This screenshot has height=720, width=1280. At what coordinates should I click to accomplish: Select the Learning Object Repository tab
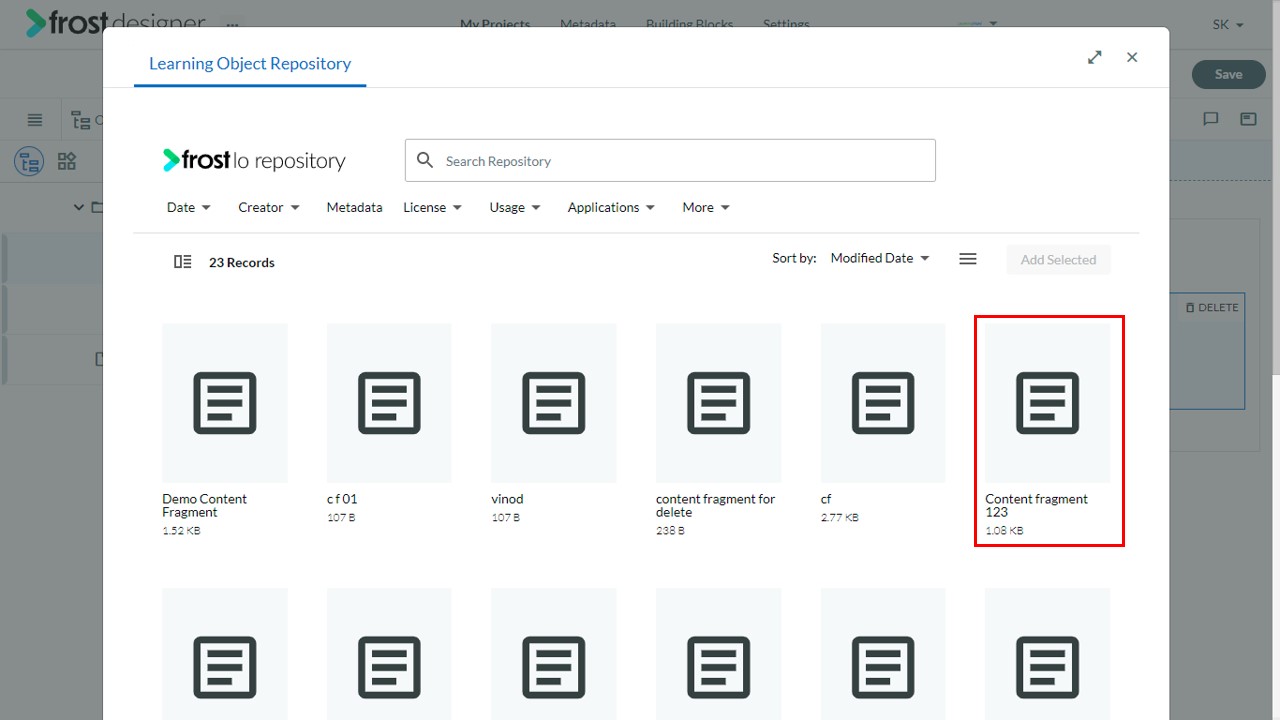tap(250, 63)
